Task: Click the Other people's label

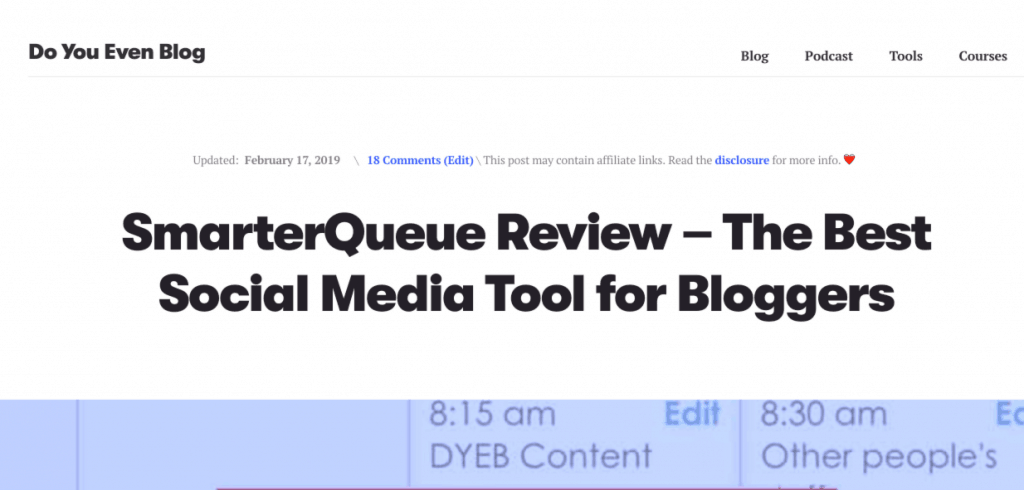Action: (x=879, y=457)
